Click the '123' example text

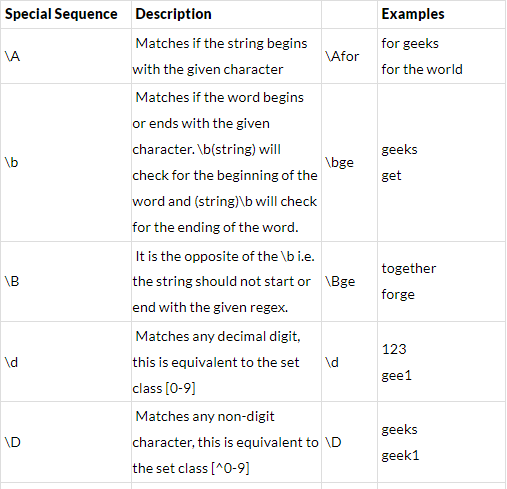(394, 349)
